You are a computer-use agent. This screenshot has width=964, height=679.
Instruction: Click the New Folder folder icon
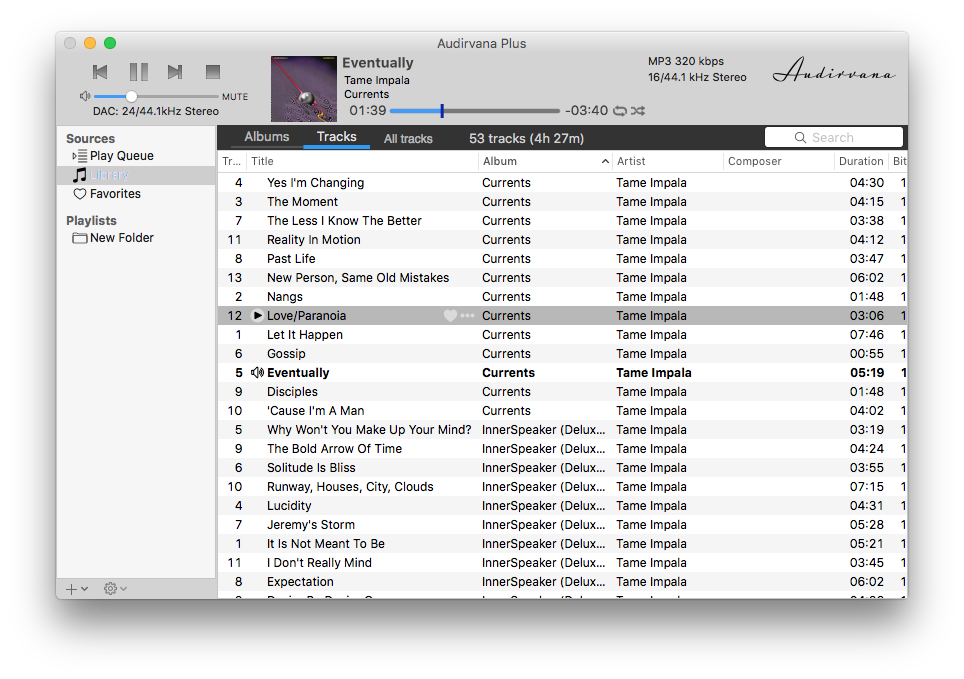coord(80,238)
